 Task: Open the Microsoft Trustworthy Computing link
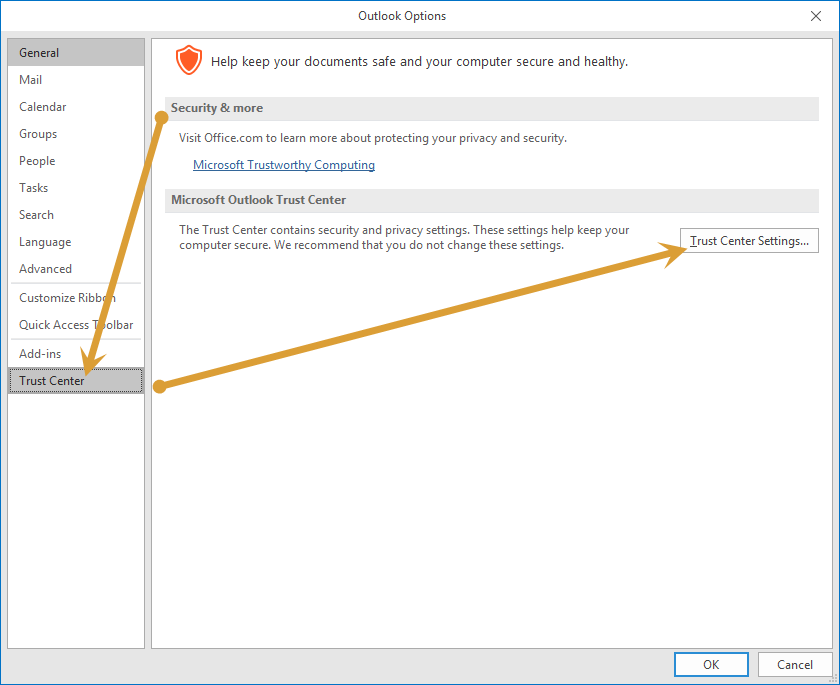pos(284,165)
